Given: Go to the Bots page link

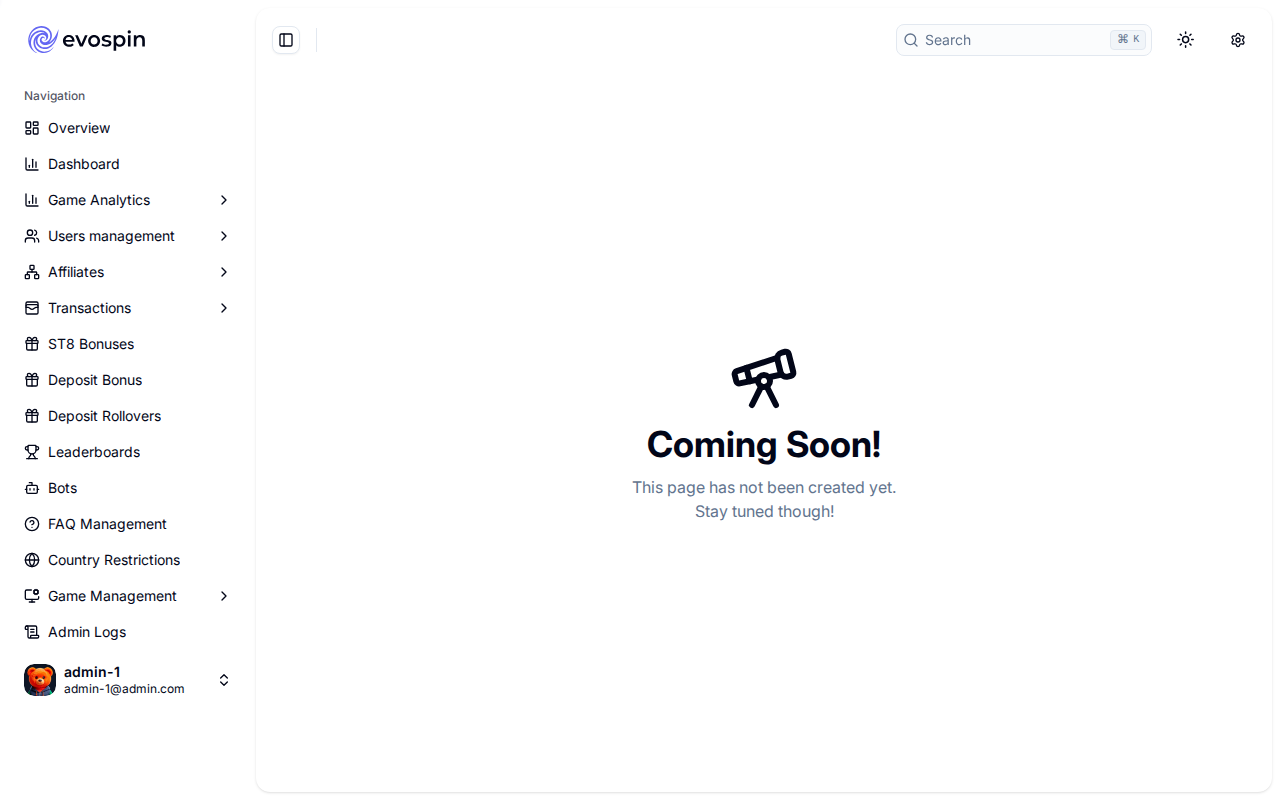Looking at the screenshot, I should pyautogui.click(x=128, y=488).
